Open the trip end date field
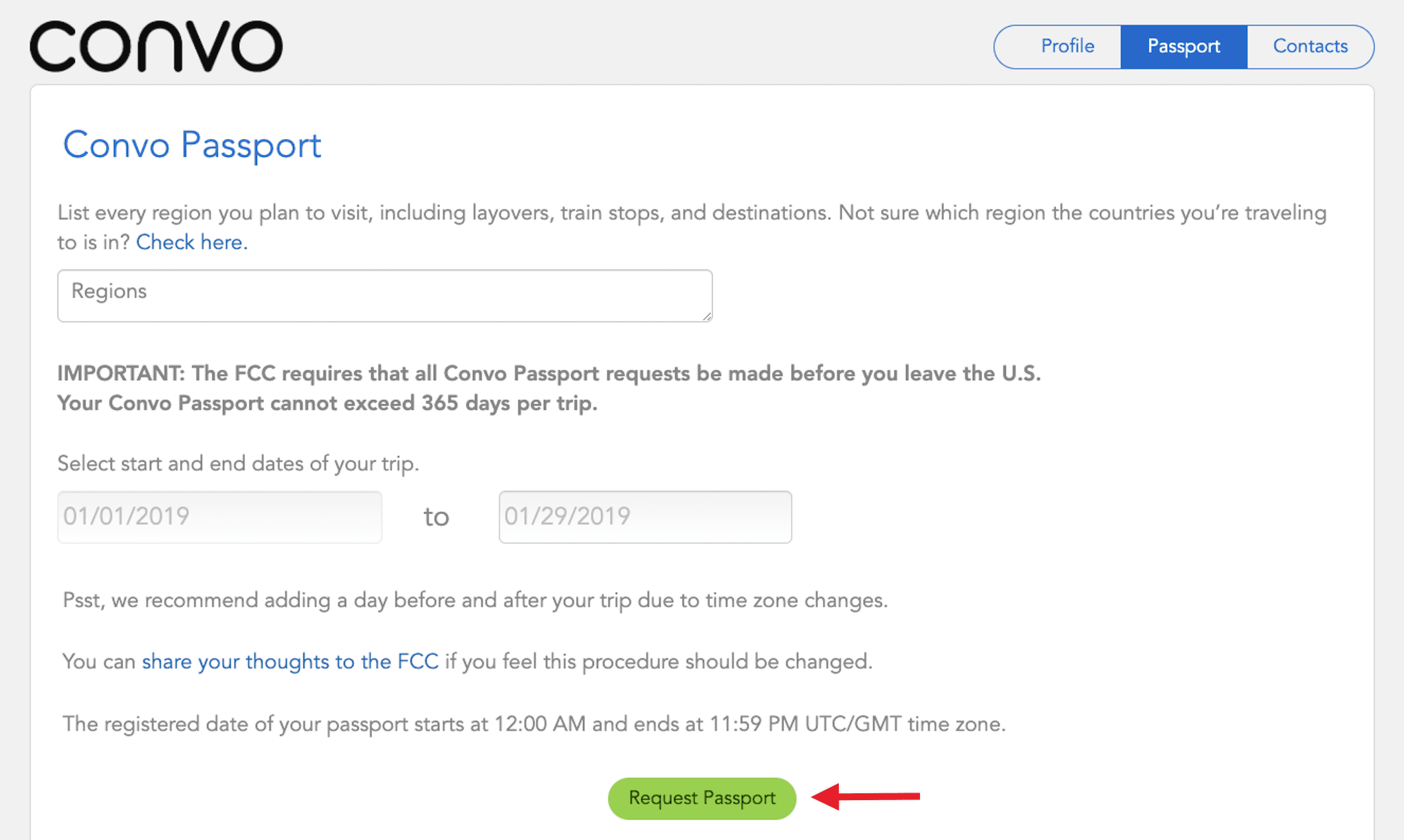 click(x=645, y=516)
